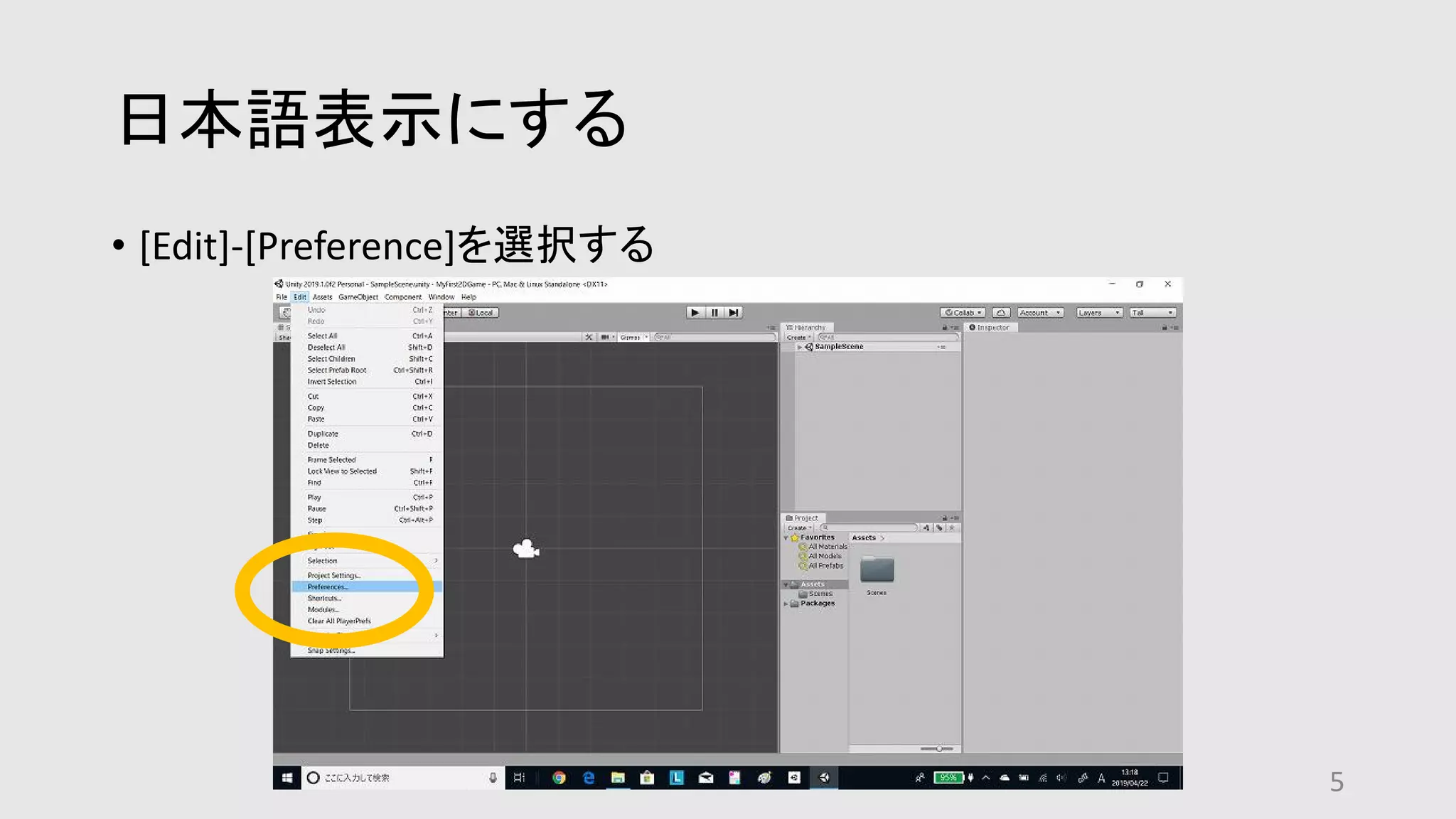Click the Play button in toolbar
The image size is (1456, 819).
[x=695, y=312]
